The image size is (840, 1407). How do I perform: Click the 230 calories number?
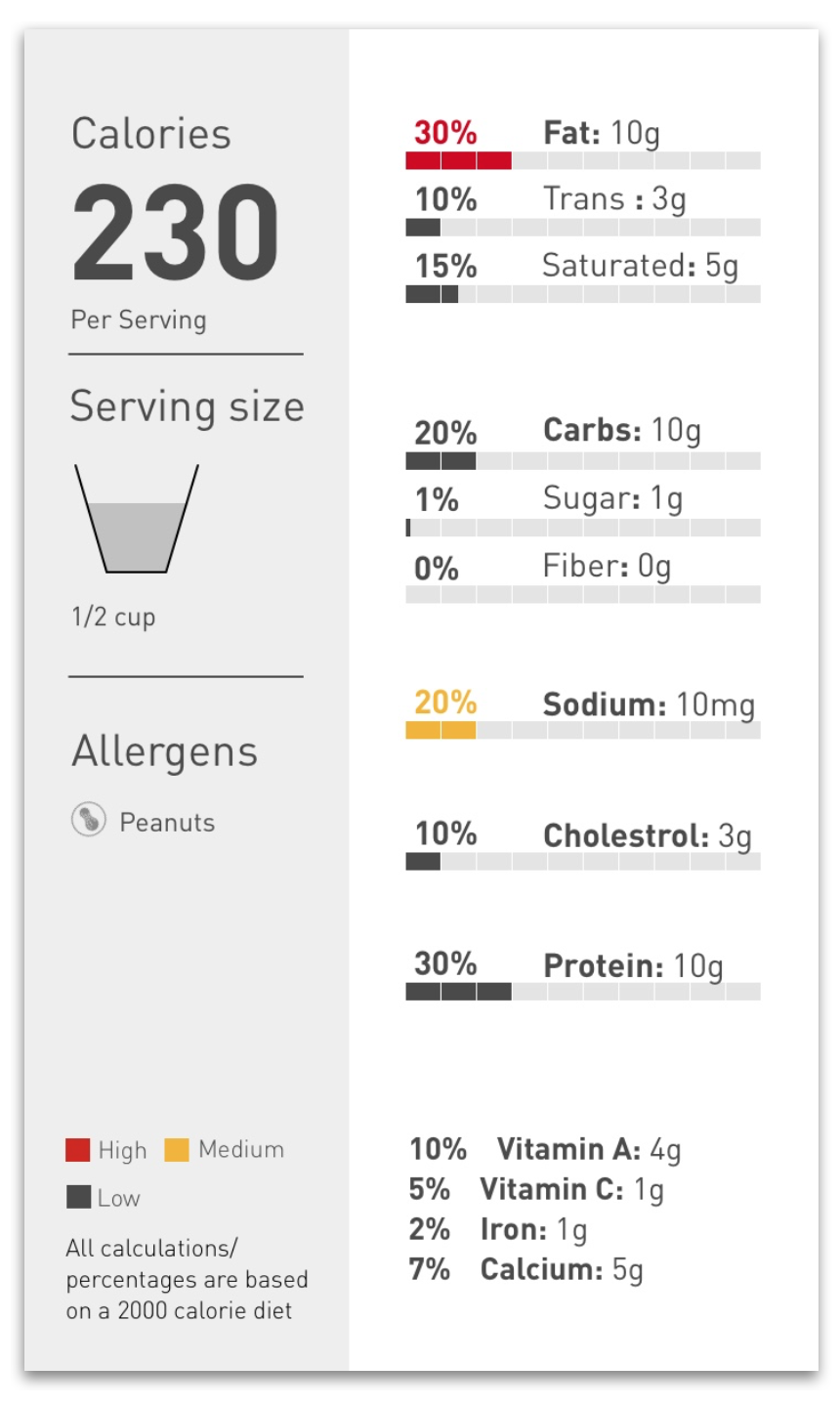click(176, 233)
